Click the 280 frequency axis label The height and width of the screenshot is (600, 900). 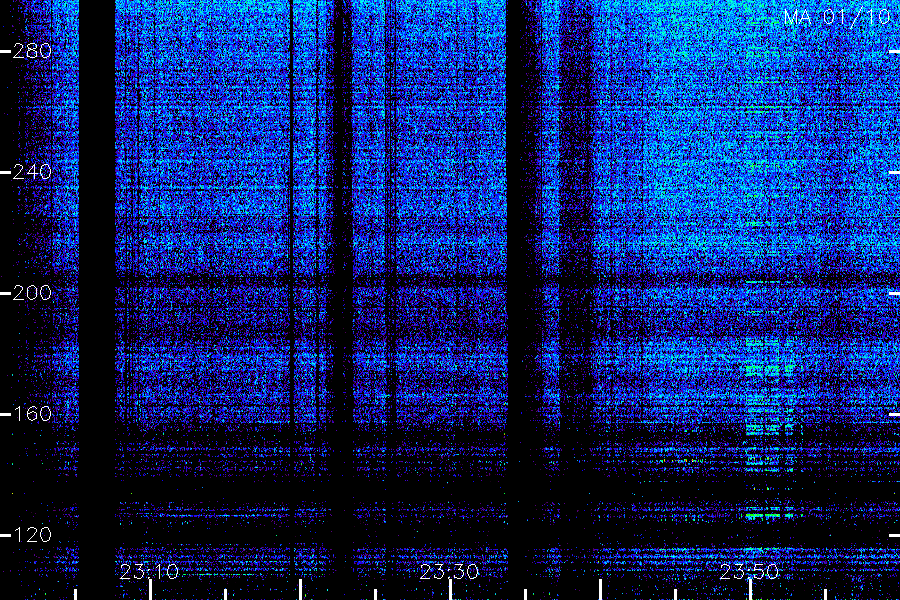(32, 51)
